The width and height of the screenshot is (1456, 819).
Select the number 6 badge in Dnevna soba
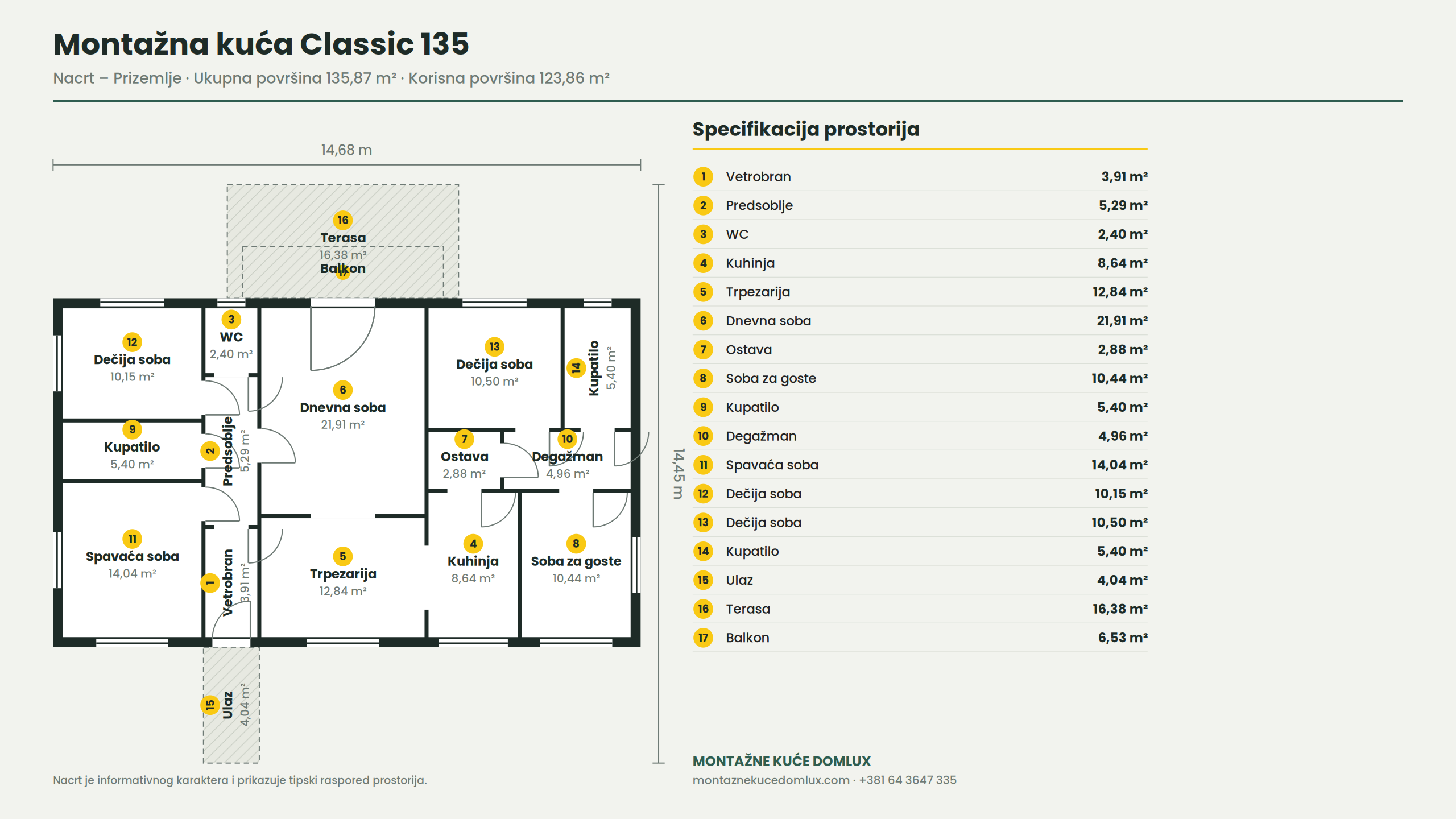[x=342, y=390]
